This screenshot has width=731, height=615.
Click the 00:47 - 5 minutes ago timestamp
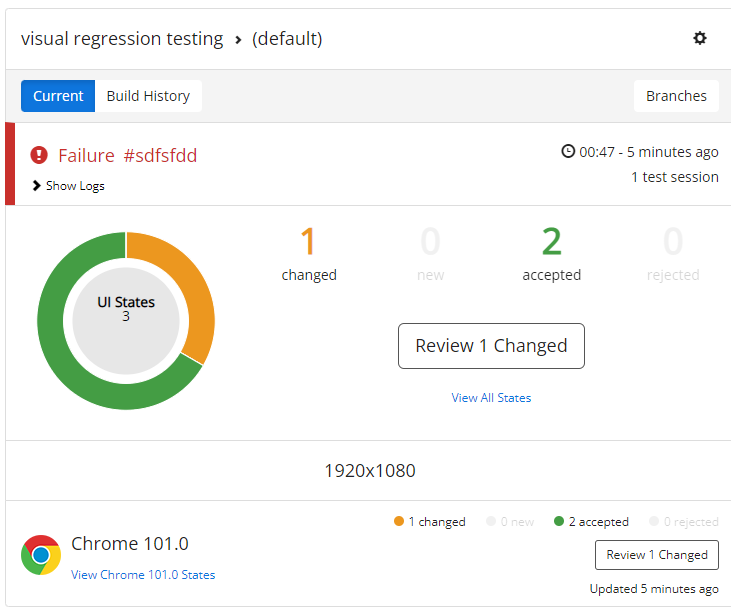[648, 152]
